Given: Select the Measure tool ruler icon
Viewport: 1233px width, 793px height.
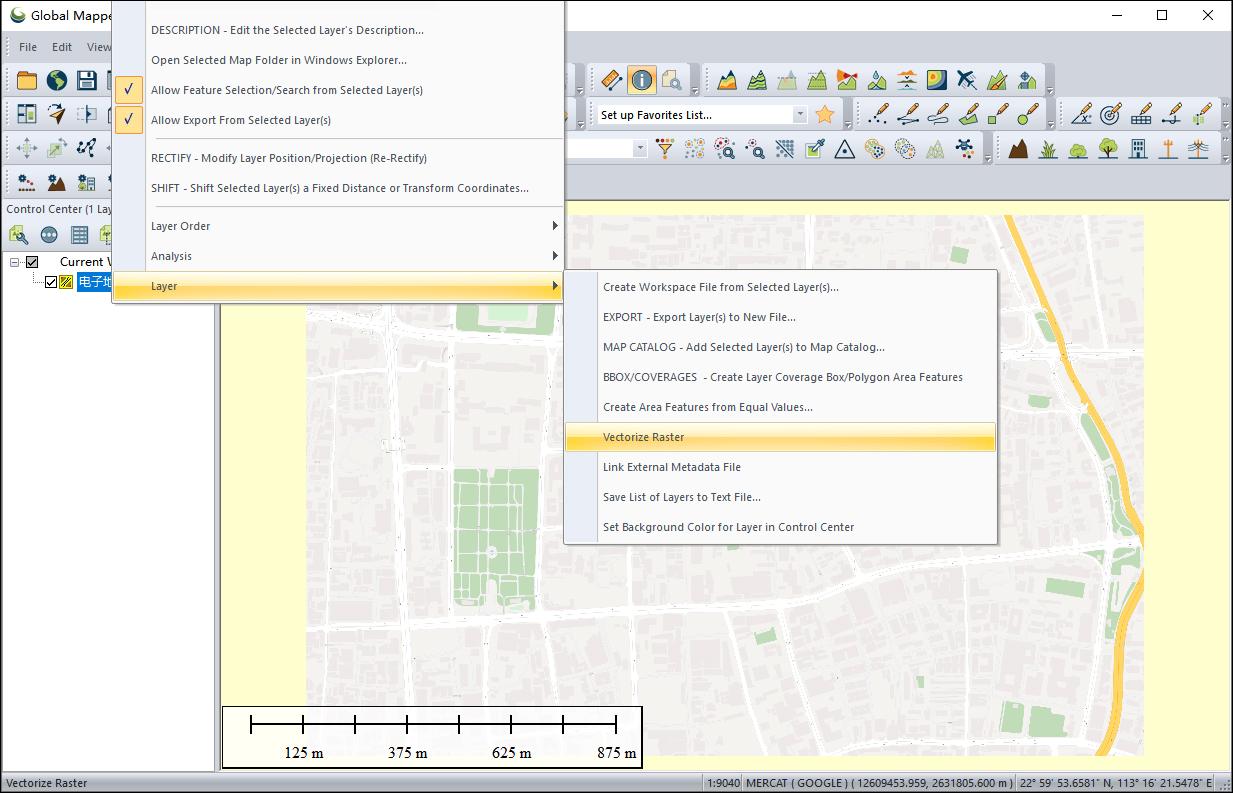Looking at the screenshot, I should [x=612, y=80].
